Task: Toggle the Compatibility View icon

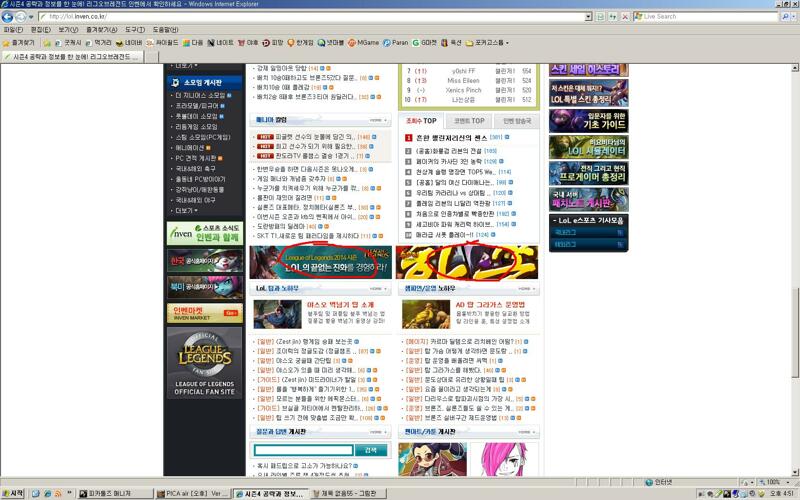Action: coord(601,17)
